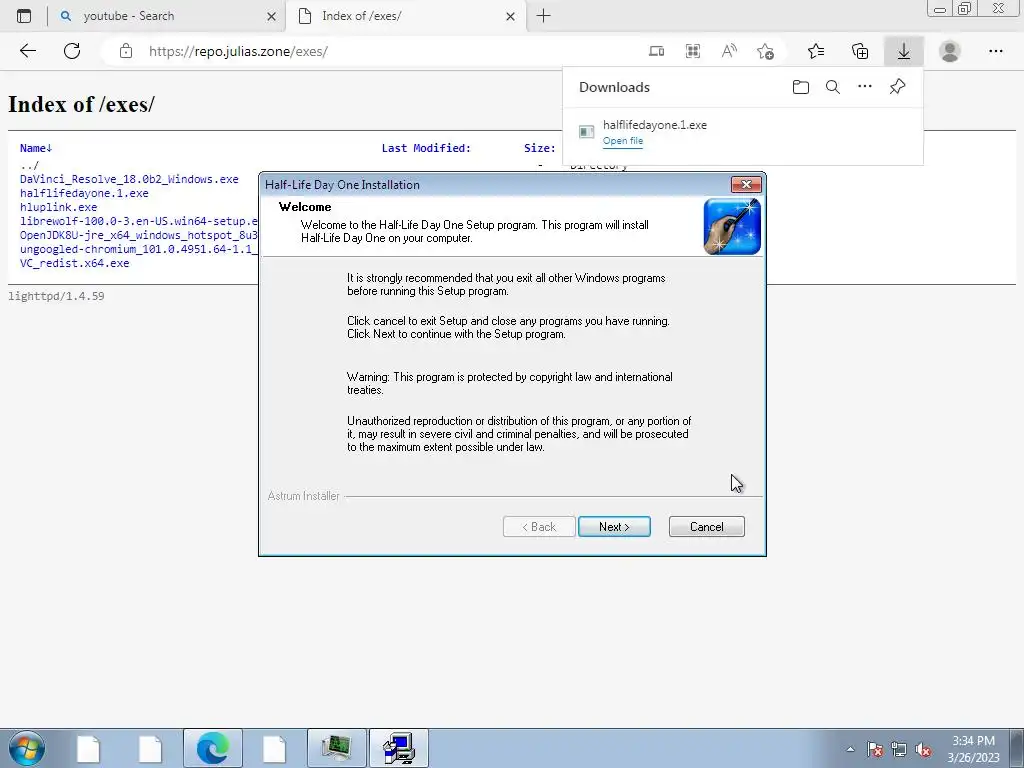Viewport: 1024px width, 768px height.
Task: Show hidden system tray icons
Action: (850, 749)
